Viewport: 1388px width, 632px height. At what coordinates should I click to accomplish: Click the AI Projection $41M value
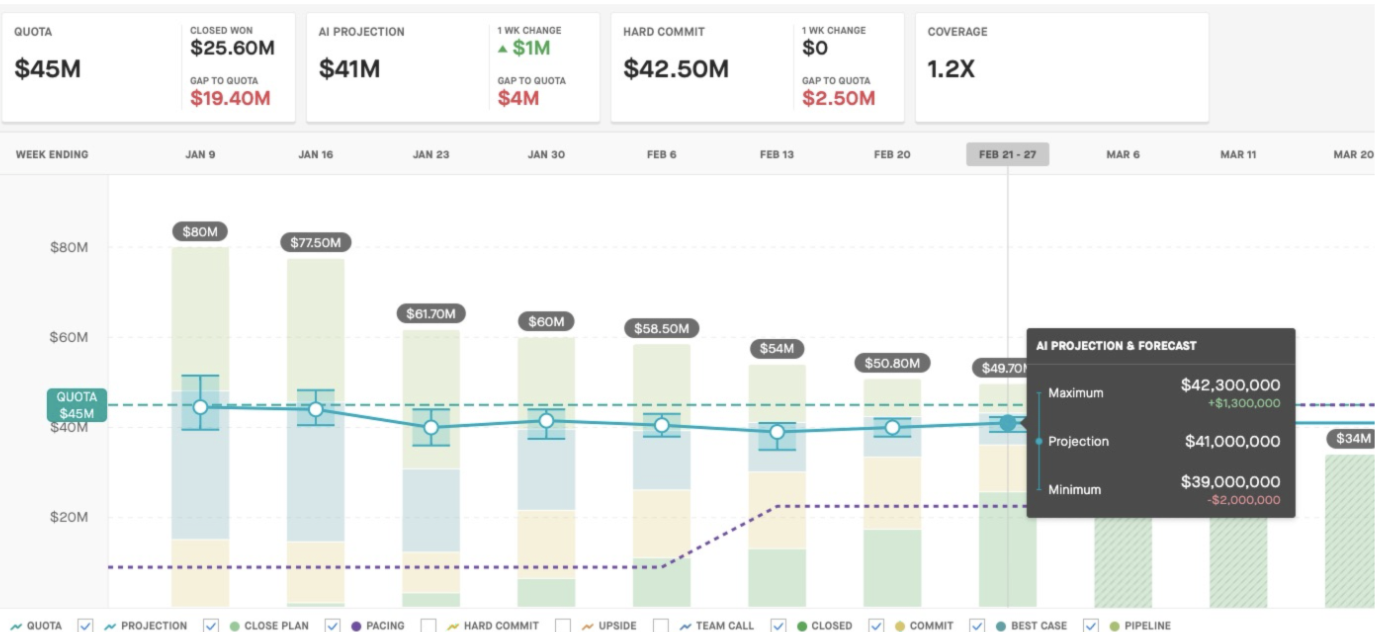[x=349, y=69]
